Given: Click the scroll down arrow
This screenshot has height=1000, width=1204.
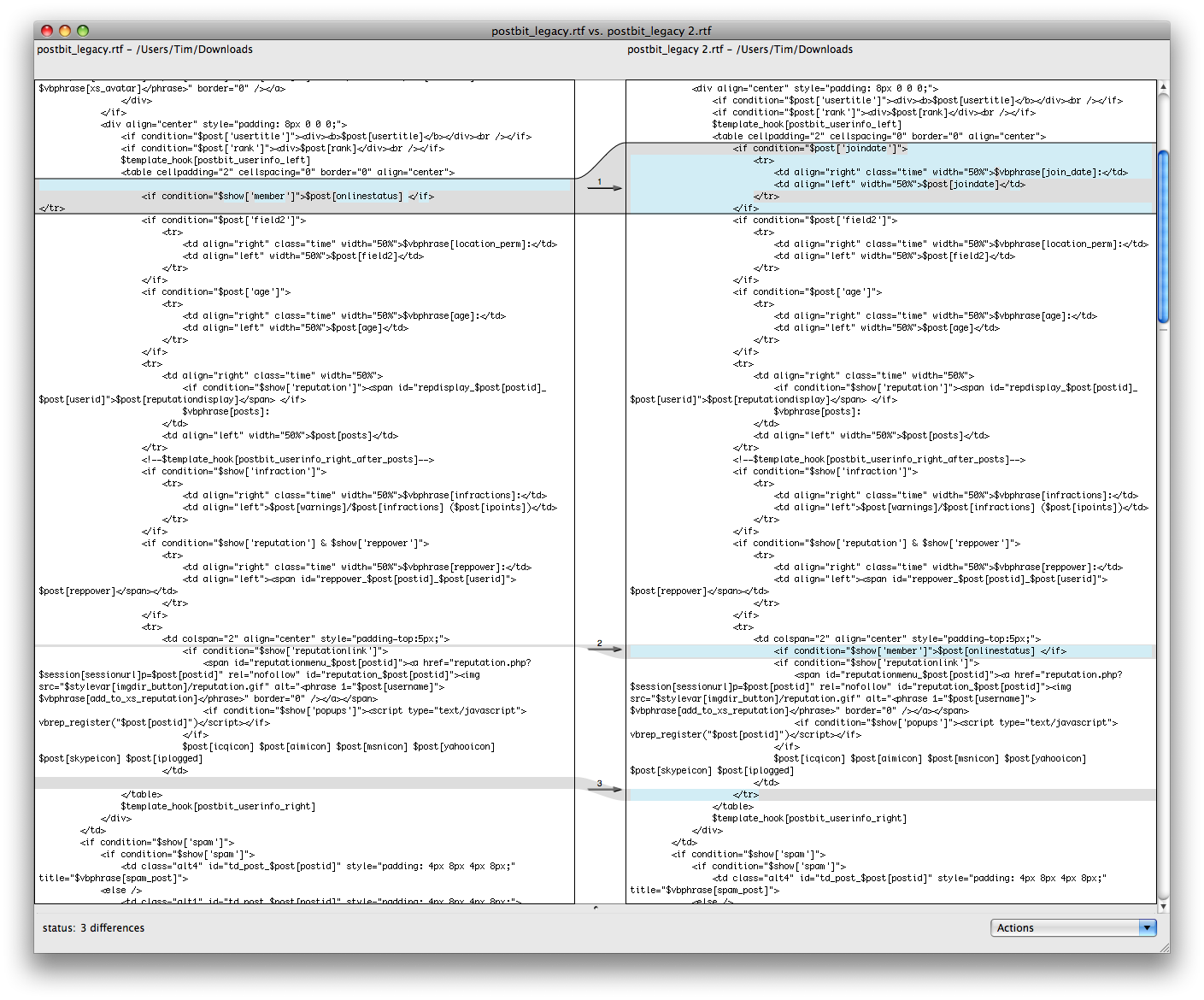Looking at the screenshot, I should click(1163, 907).
